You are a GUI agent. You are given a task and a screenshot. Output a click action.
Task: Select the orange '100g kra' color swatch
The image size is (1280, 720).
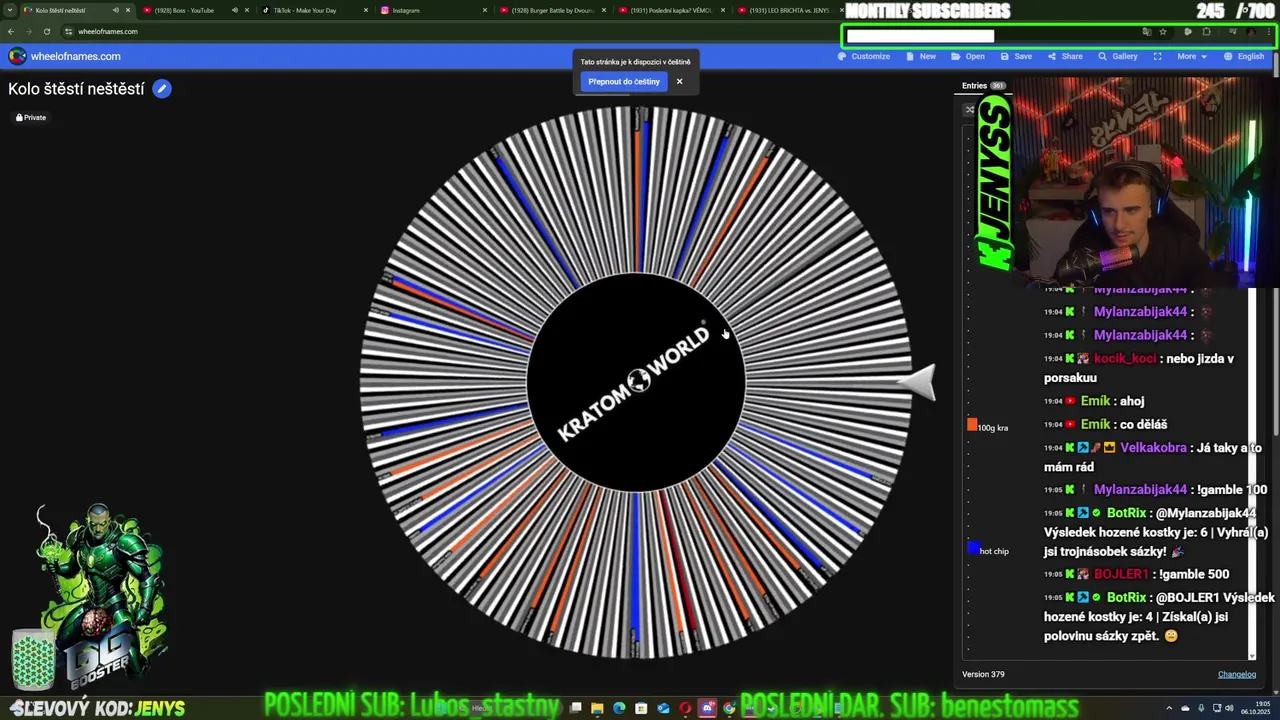tap(972, 425)
